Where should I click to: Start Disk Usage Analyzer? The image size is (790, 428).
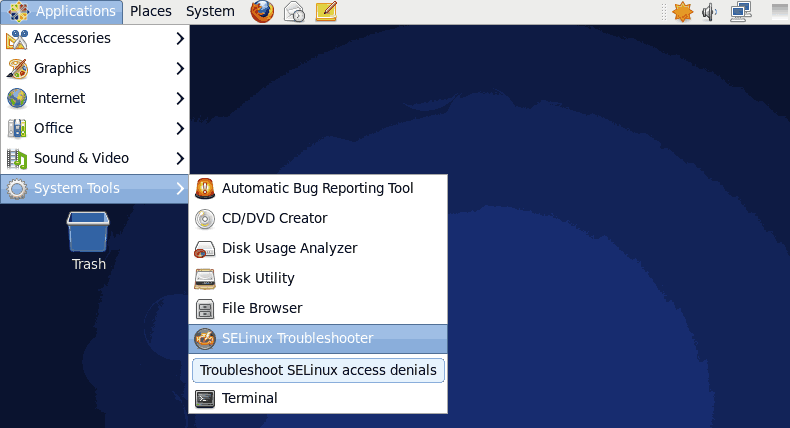pos(318,248)
